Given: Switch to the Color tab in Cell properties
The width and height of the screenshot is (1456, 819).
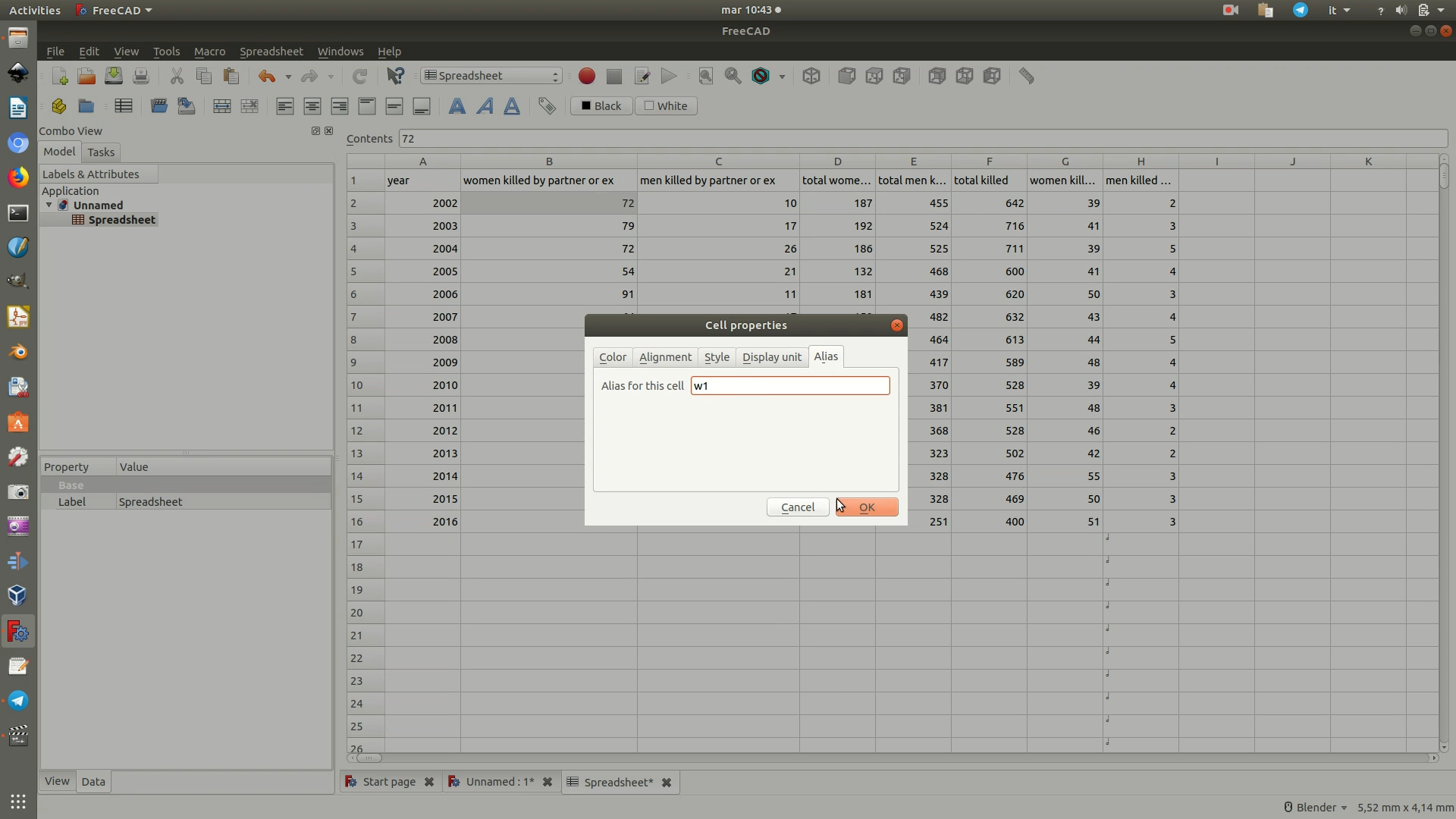Looking at the screenshot, I should point(613,357).
